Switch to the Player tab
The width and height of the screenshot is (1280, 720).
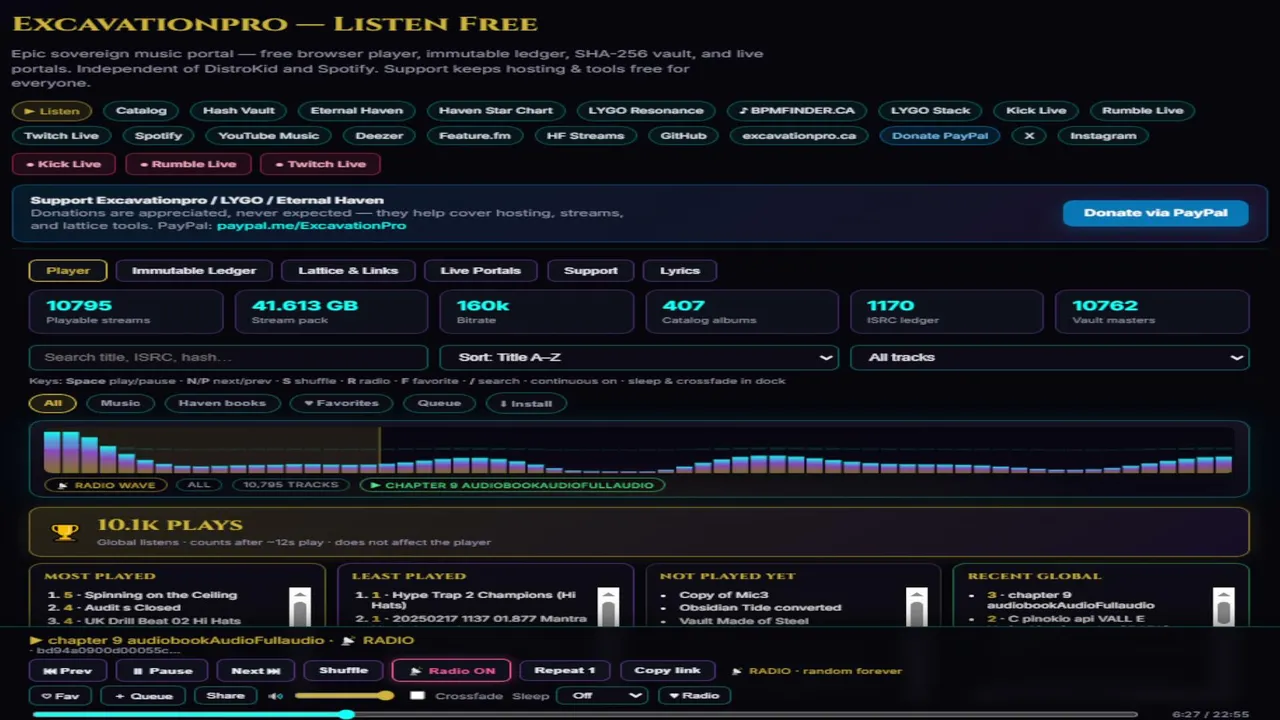tap(68, 270)
